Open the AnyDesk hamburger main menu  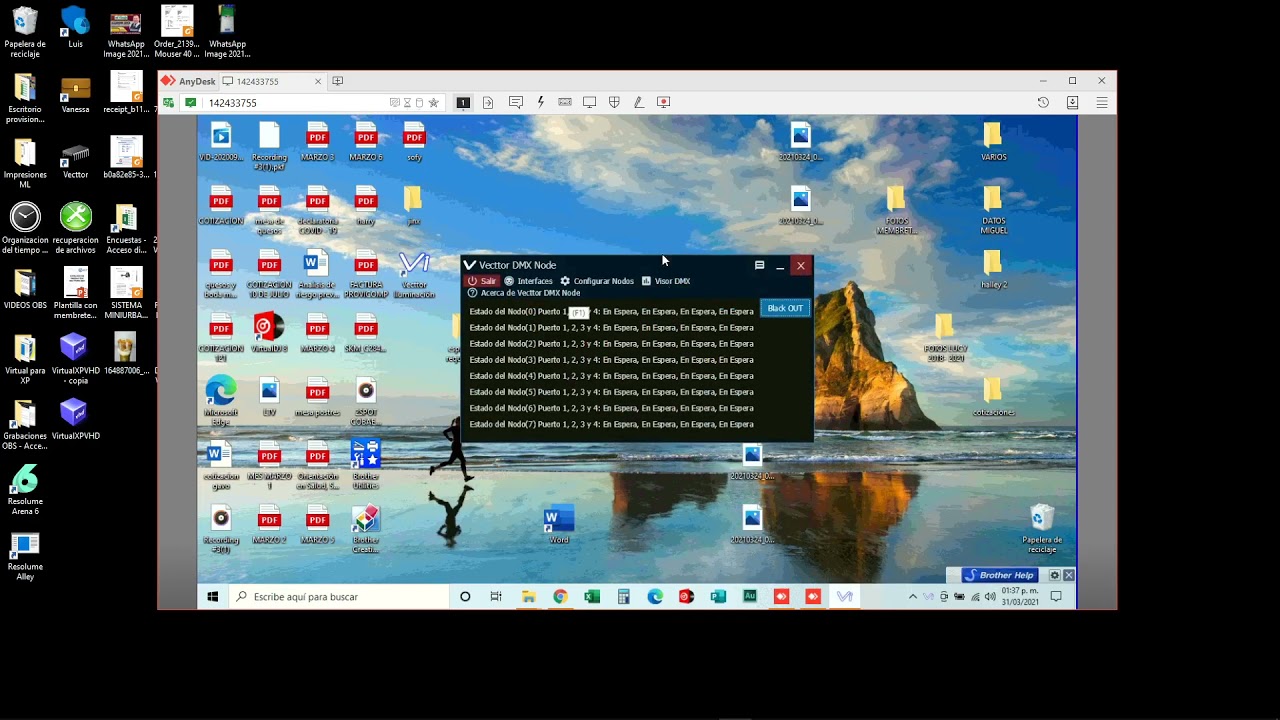(x=1102, y=102)
